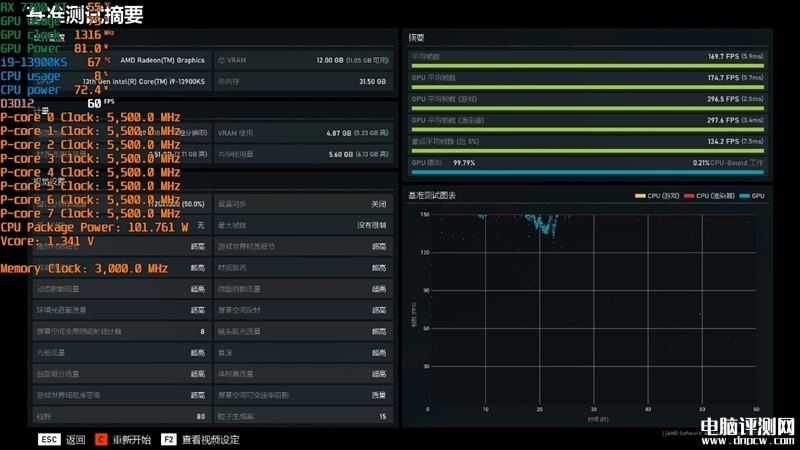Click the 13th Gen Intel Core i9-13900KS row
This screenshot has height=450, width=800.
pos(122,82)
